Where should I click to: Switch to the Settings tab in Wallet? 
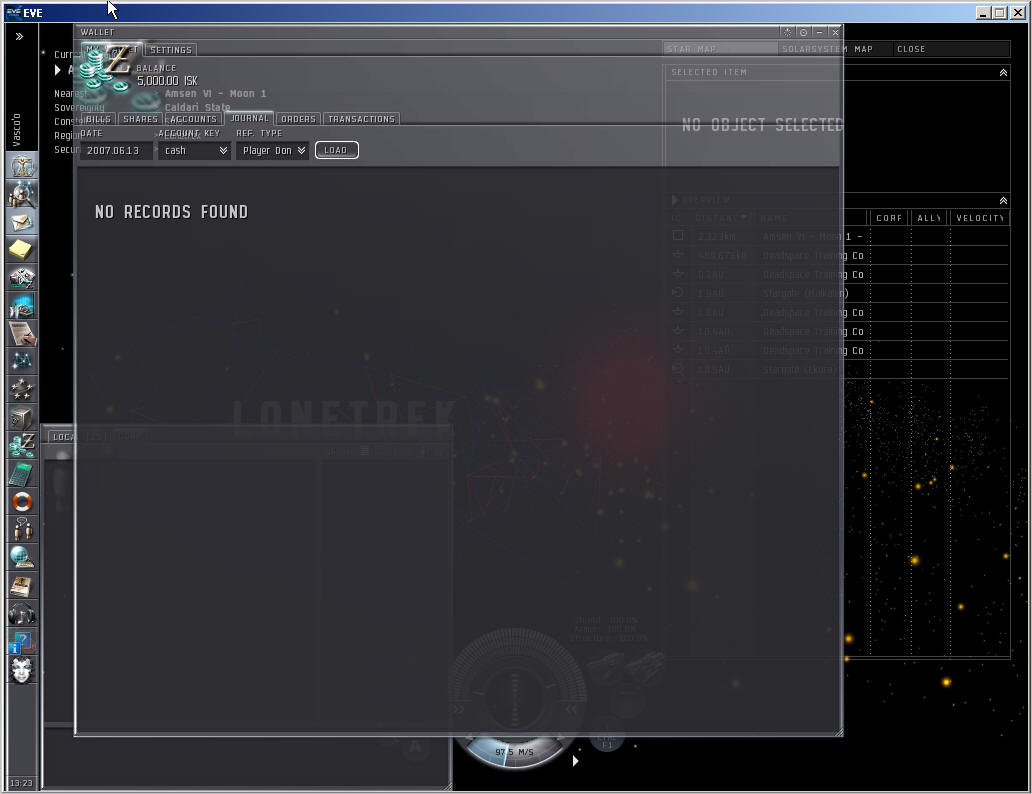[170, 50]
